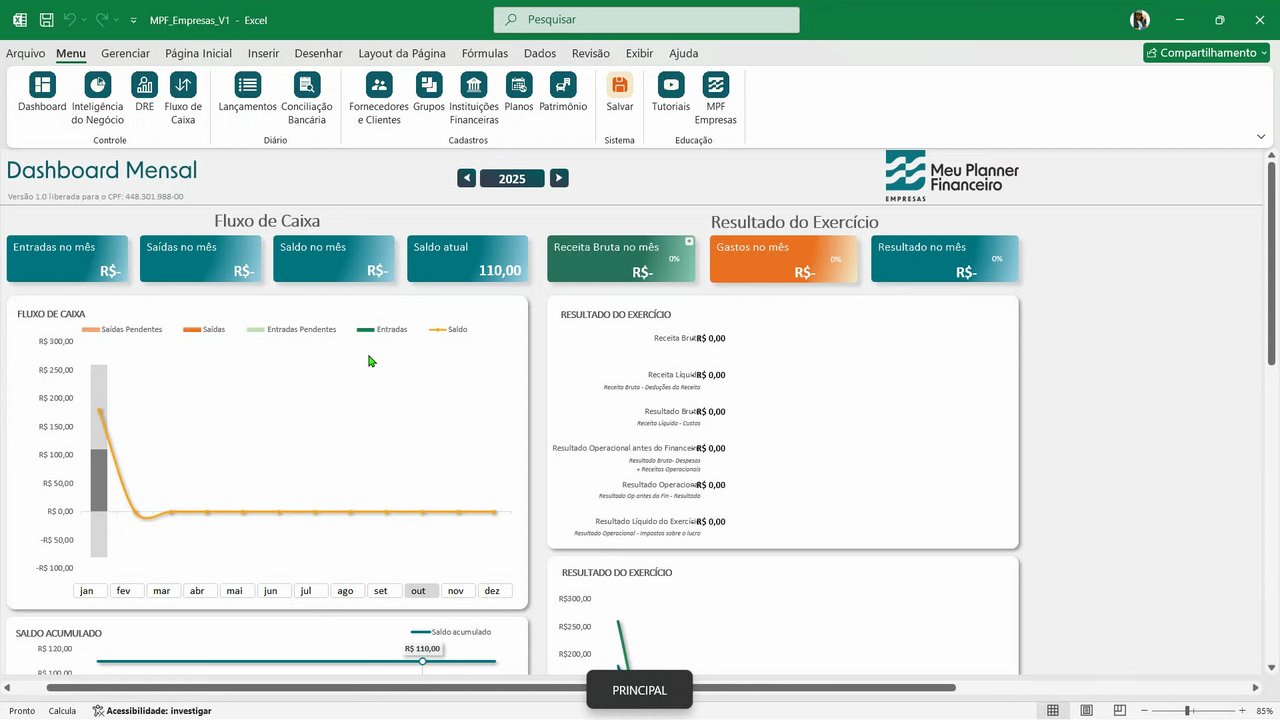1280x720 pixels.
Task: Click the Entradas no mês card
Action: (x=67, y=259)
